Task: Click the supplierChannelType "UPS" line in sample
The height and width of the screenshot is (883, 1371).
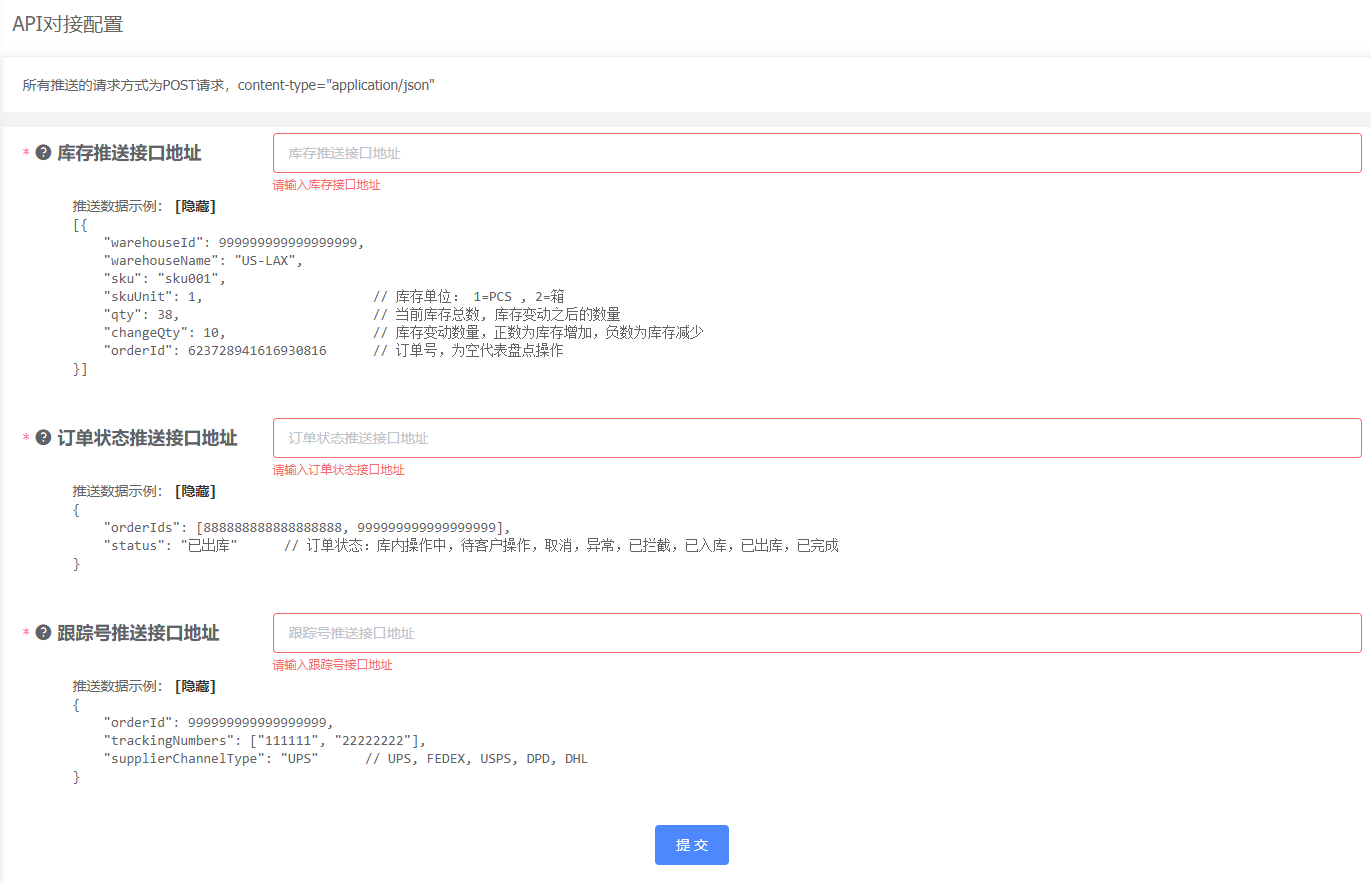Action: click(x=211, y=759)
